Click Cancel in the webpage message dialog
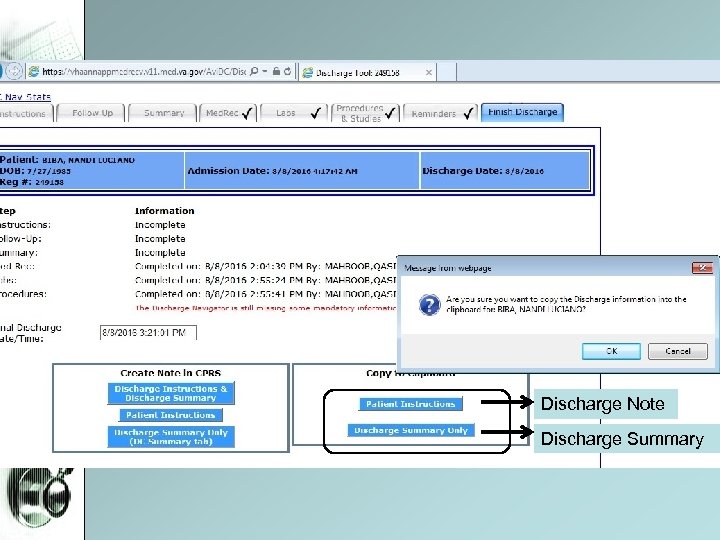720x540 pixels. coord(678,351)
